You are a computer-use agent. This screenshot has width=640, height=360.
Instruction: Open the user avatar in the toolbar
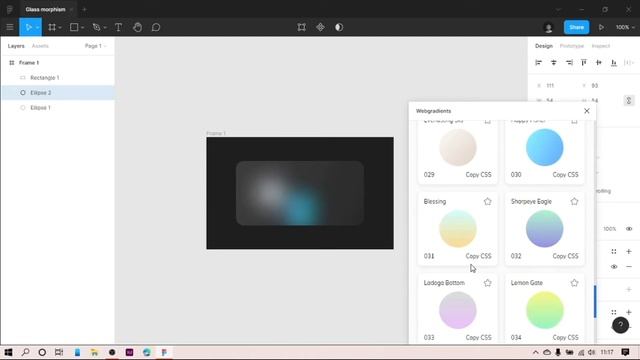549,27
